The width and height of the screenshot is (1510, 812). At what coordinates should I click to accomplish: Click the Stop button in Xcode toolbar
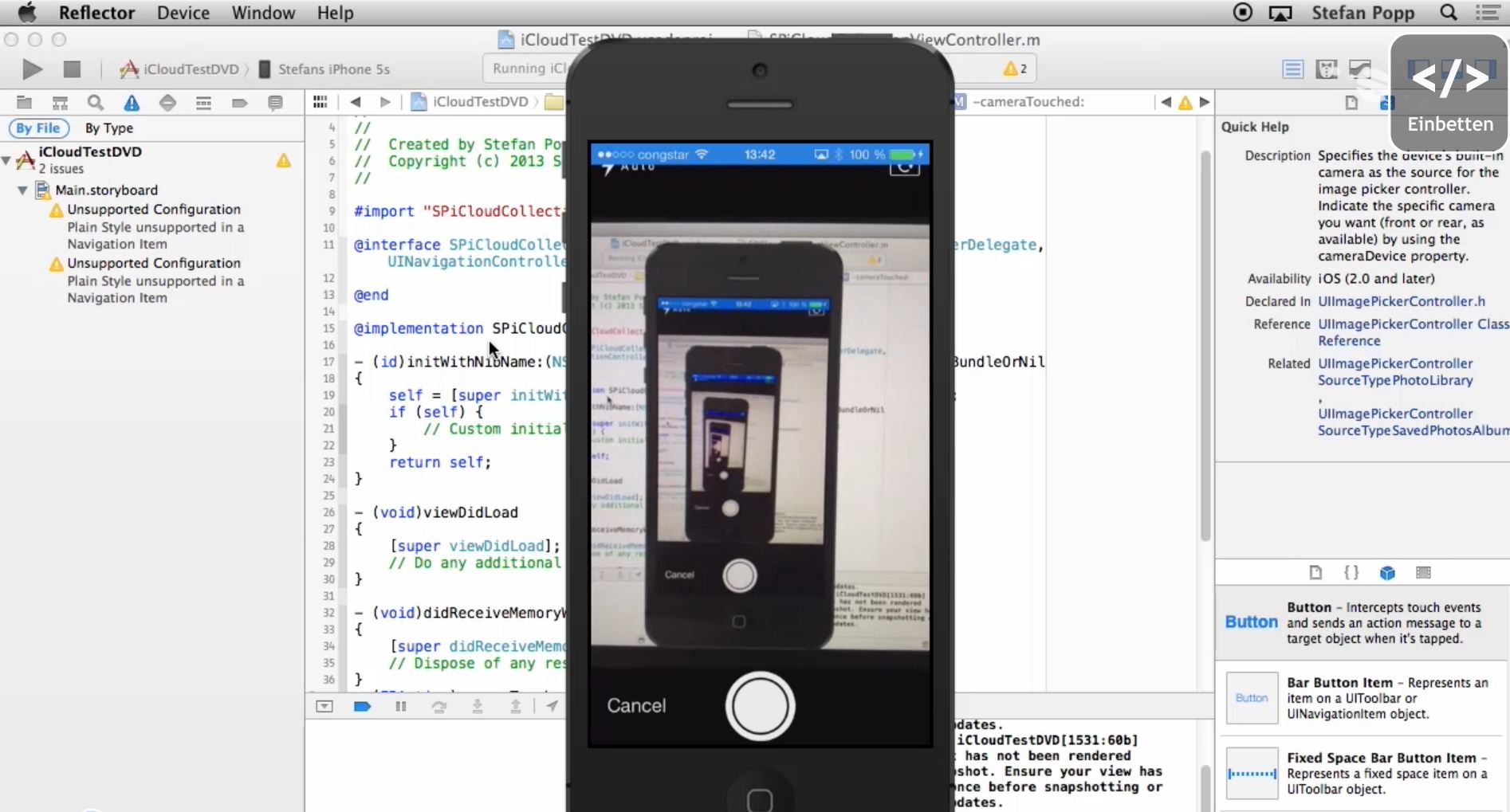pos(72,69)
